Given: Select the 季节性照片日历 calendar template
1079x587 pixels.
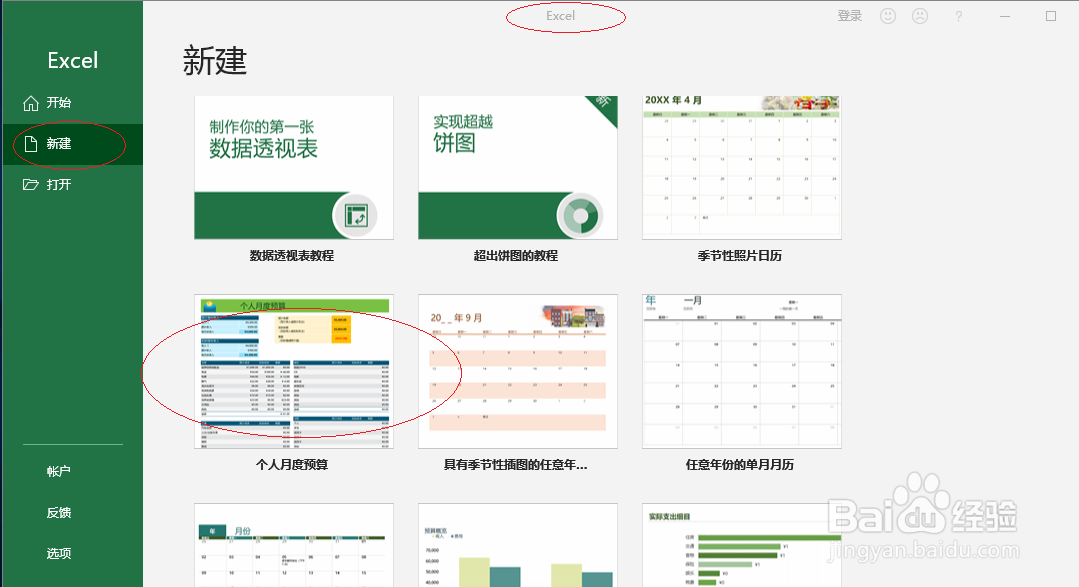Looking at the screenshot, I should click(x=742, y=168).
